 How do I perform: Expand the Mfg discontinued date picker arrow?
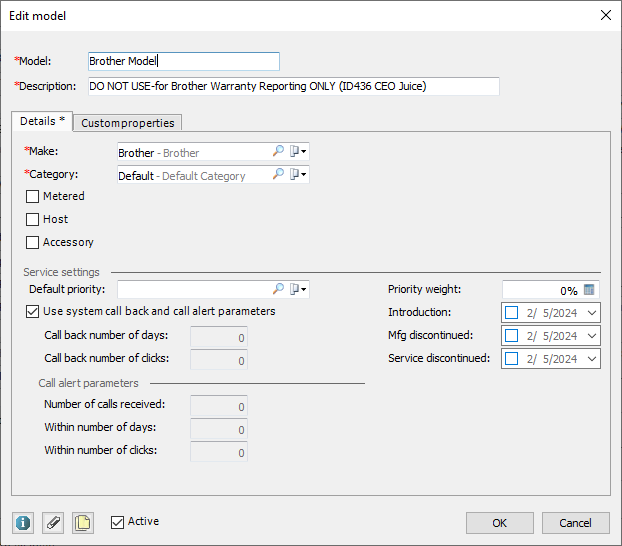point(592,336)
